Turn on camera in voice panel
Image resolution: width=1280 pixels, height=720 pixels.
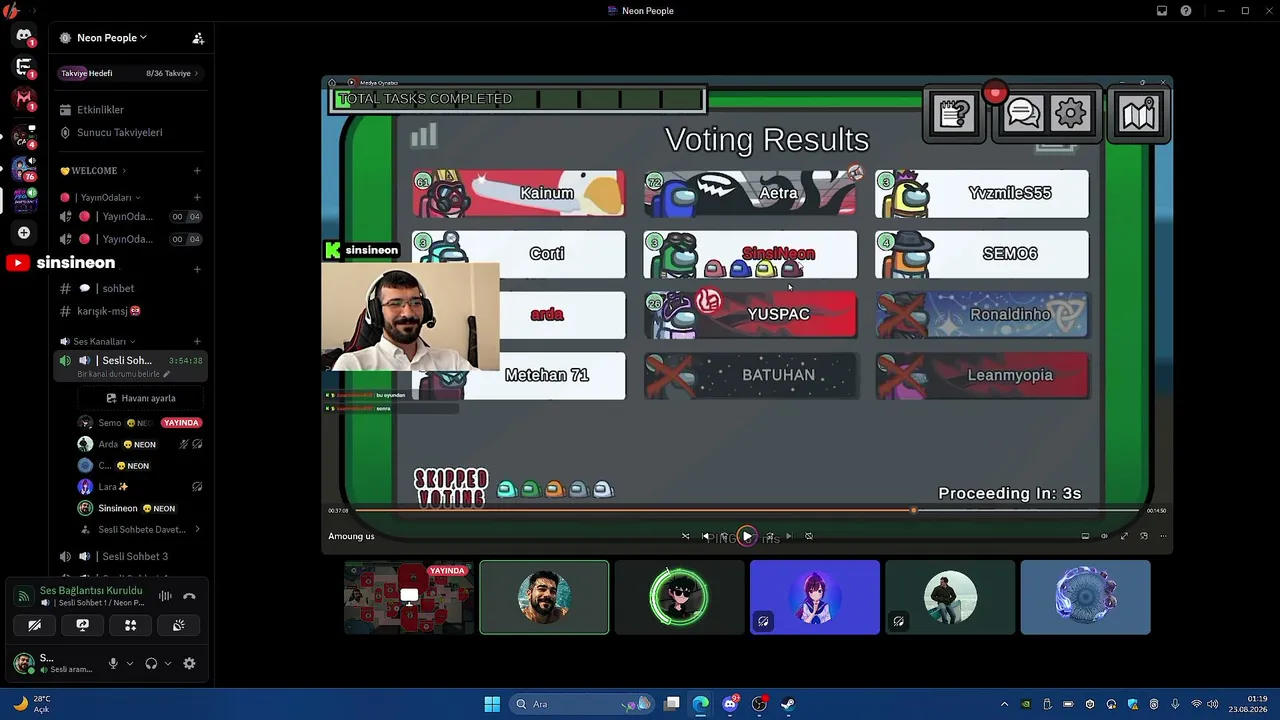35,625
